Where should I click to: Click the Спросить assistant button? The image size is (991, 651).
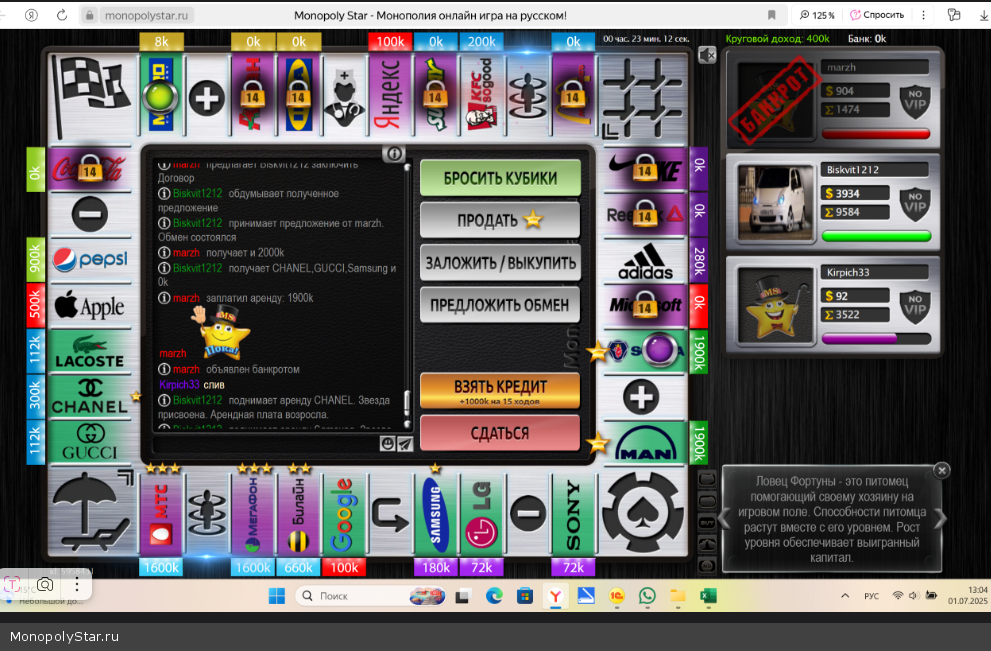click(x=877, y=15)
